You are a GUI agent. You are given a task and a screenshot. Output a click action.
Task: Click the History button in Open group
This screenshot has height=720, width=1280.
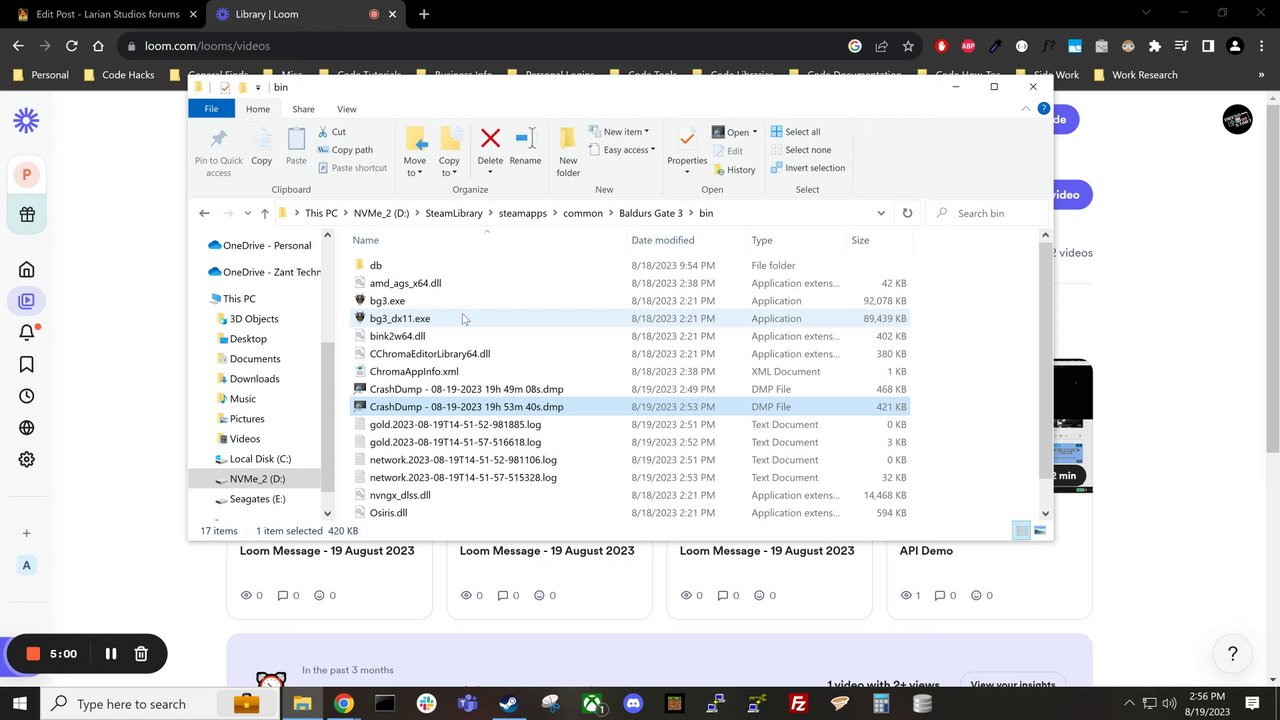(x=734, y=170)
